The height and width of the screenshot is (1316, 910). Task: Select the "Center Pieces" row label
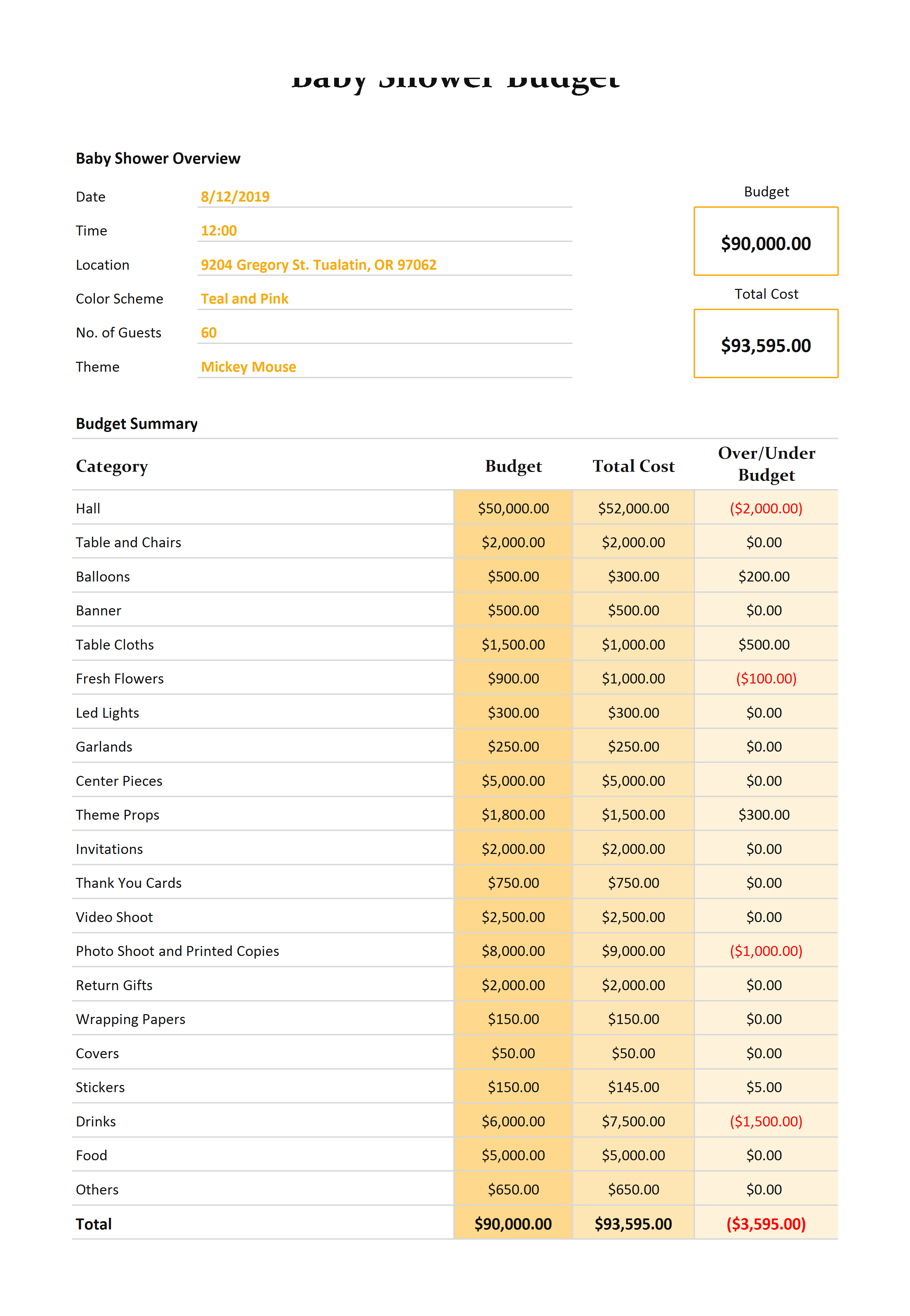pos(118,781)
